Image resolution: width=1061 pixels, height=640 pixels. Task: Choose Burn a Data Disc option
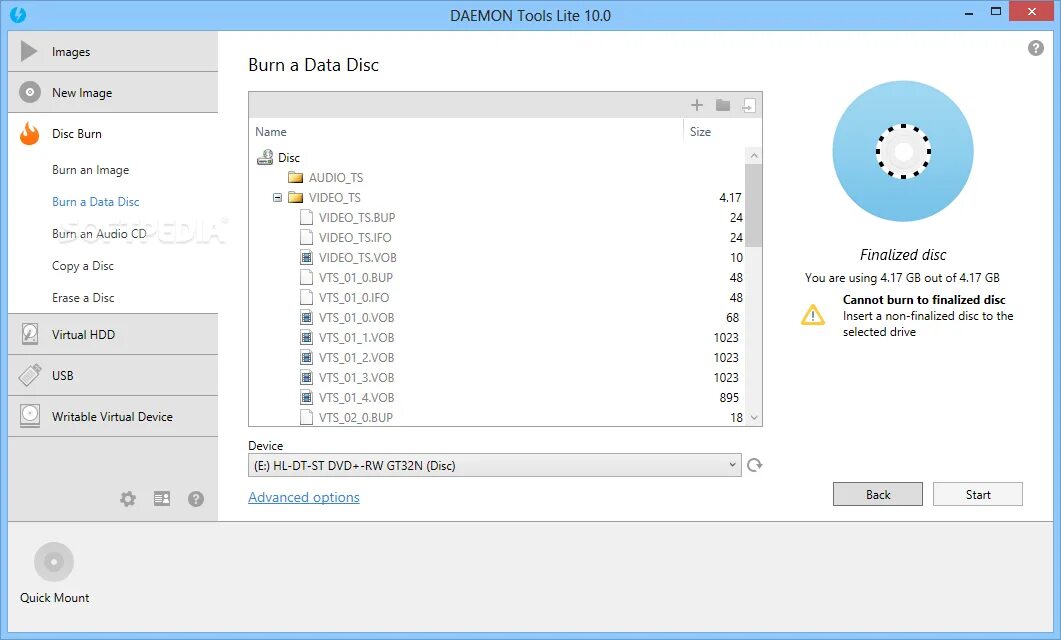95,202
